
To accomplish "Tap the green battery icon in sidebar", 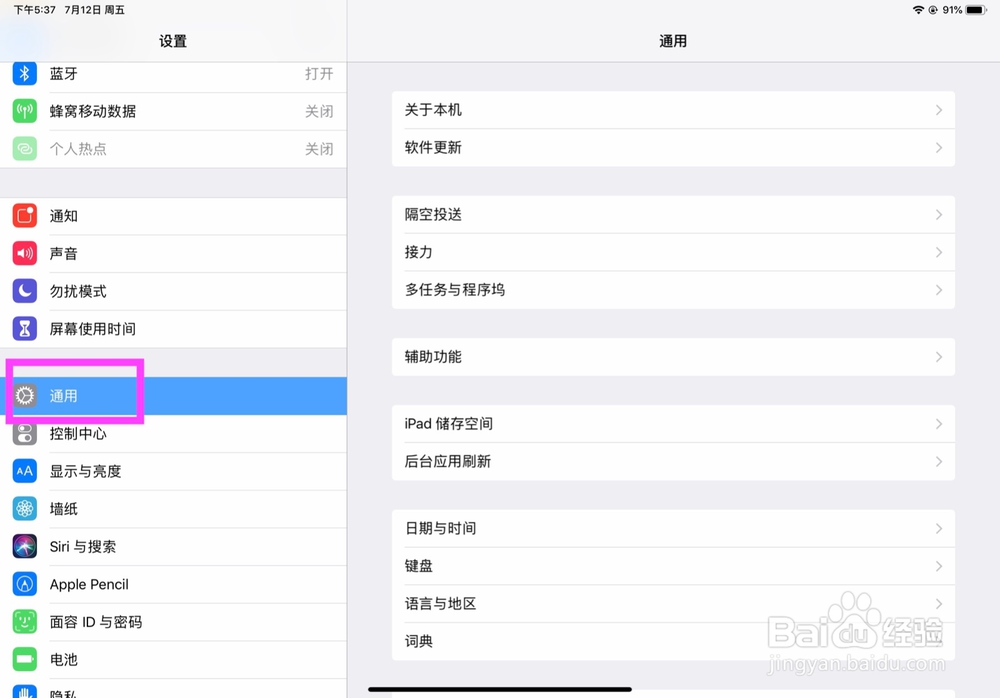I will 24,659.
